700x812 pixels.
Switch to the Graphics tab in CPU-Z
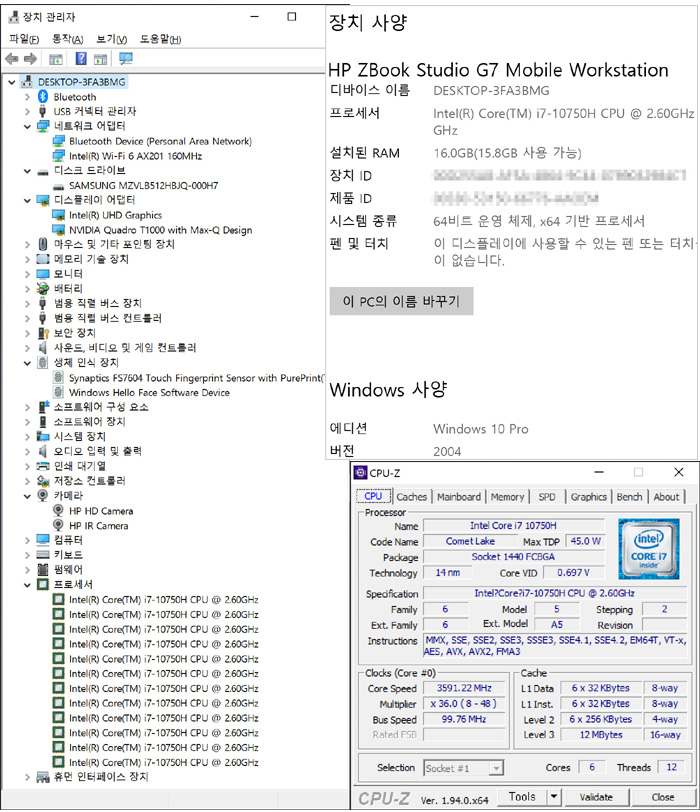tap(589, 497)
